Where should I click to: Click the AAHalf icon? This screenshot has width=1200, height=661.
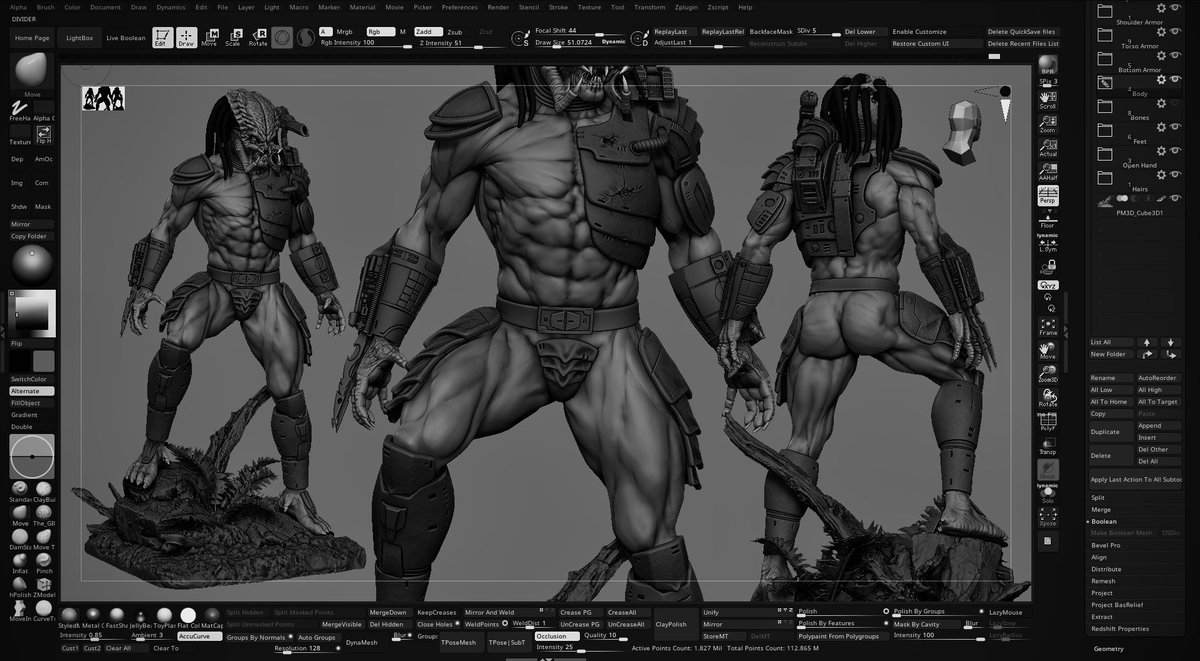coord(1048,171)
